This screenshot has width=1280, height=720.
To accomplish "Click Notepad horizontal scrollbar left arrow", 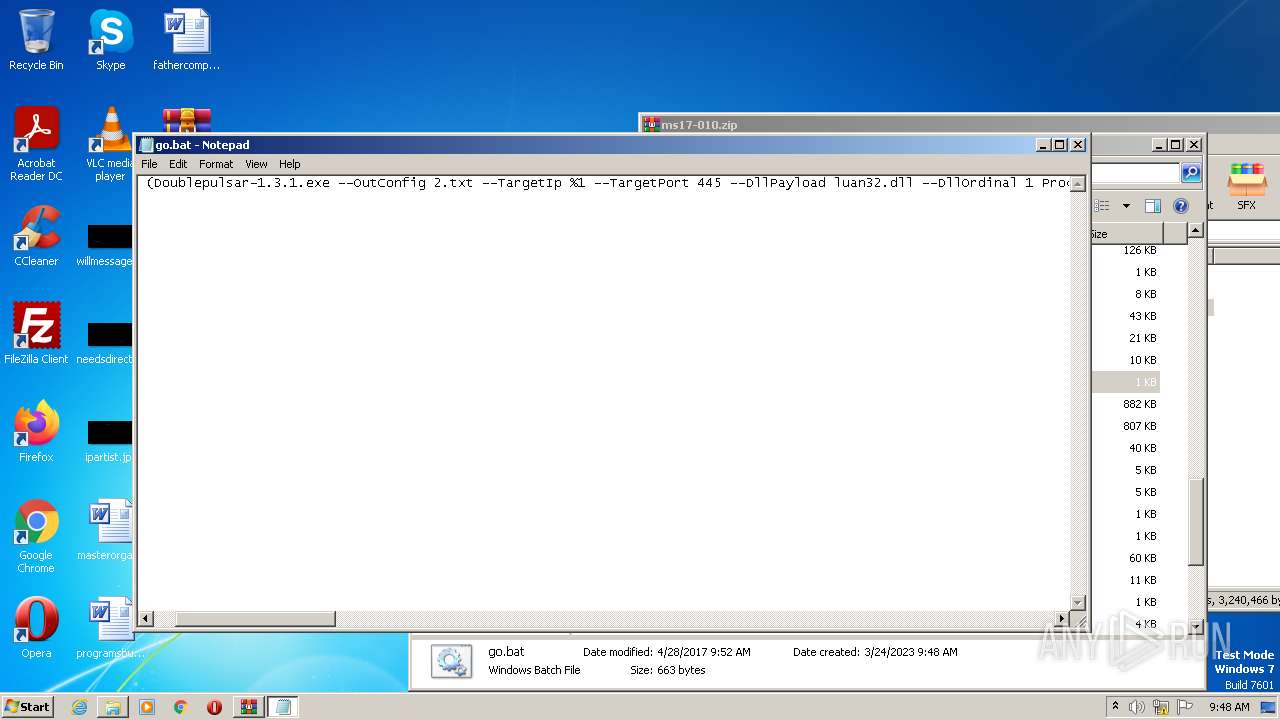I will tap(146, 619).
